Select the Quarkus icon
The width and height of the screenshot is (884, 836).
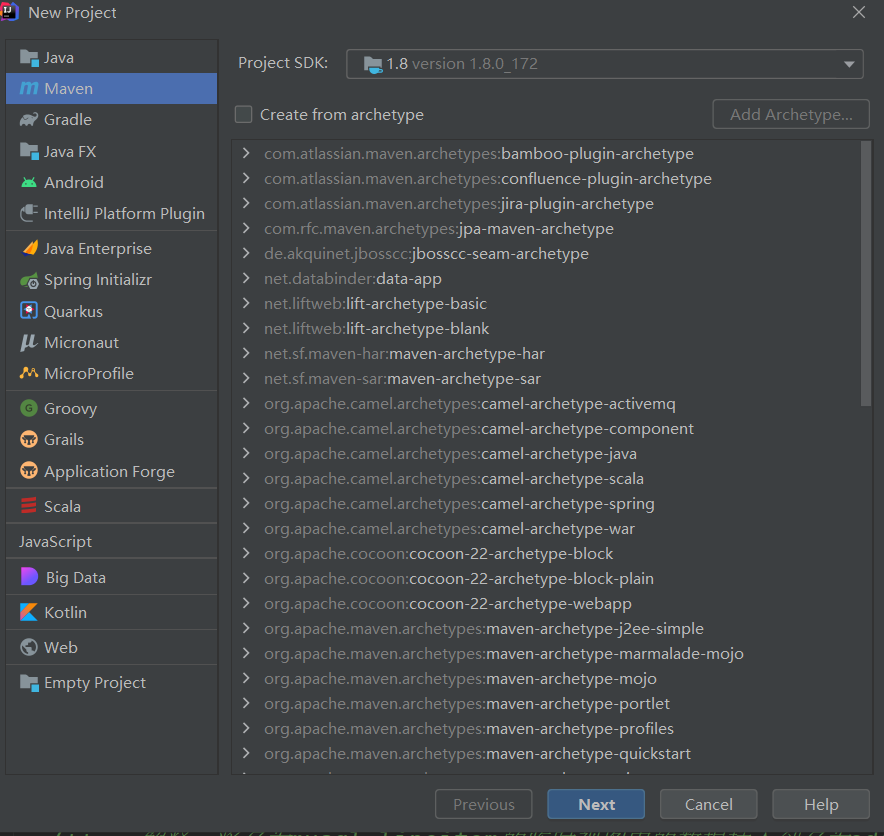[x=29, y=311]
